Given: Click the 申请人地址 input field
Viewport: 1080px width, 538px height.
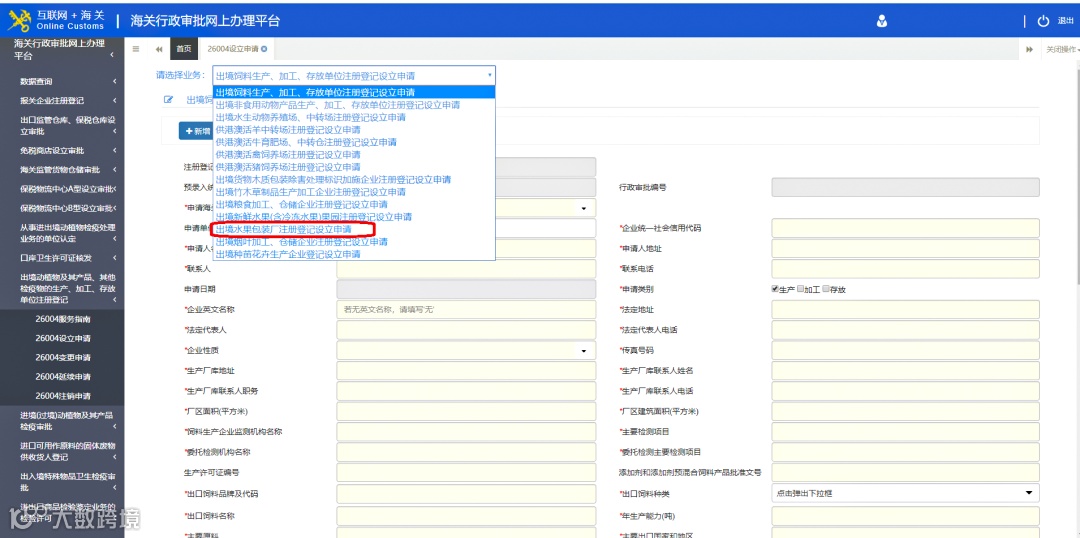Looking at the screenshot, I should (905, 249).
